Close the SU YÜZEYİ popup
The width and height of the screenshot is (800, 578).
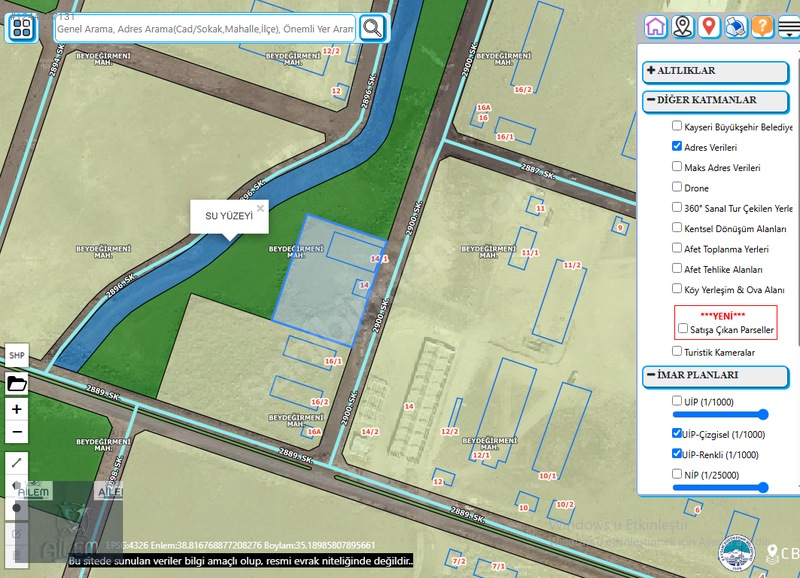260,208
